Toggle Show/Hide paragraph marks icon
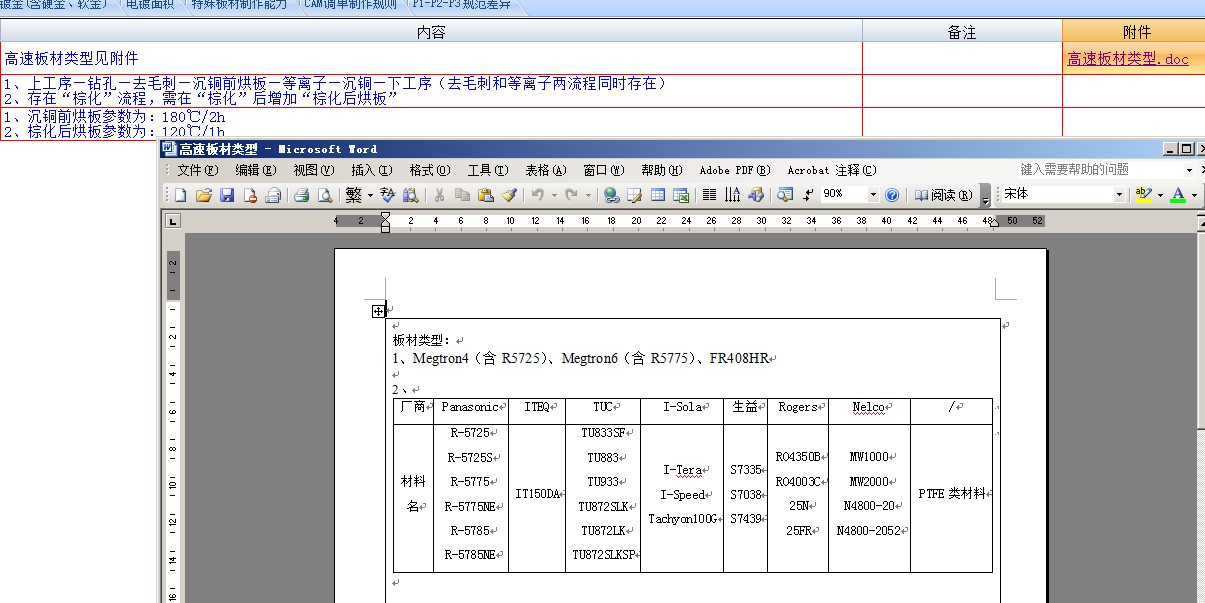This screenshot has height=603, width=1205. point(808,195)
